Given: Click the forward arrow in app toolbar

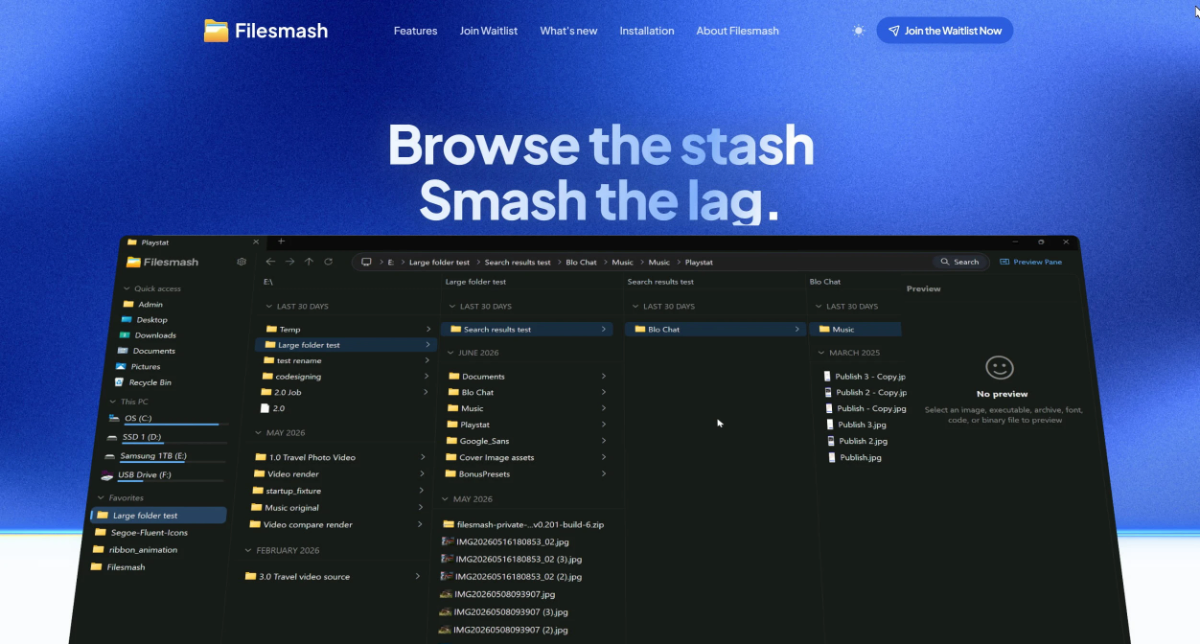Looking at the screenshot, I should 290,262.
